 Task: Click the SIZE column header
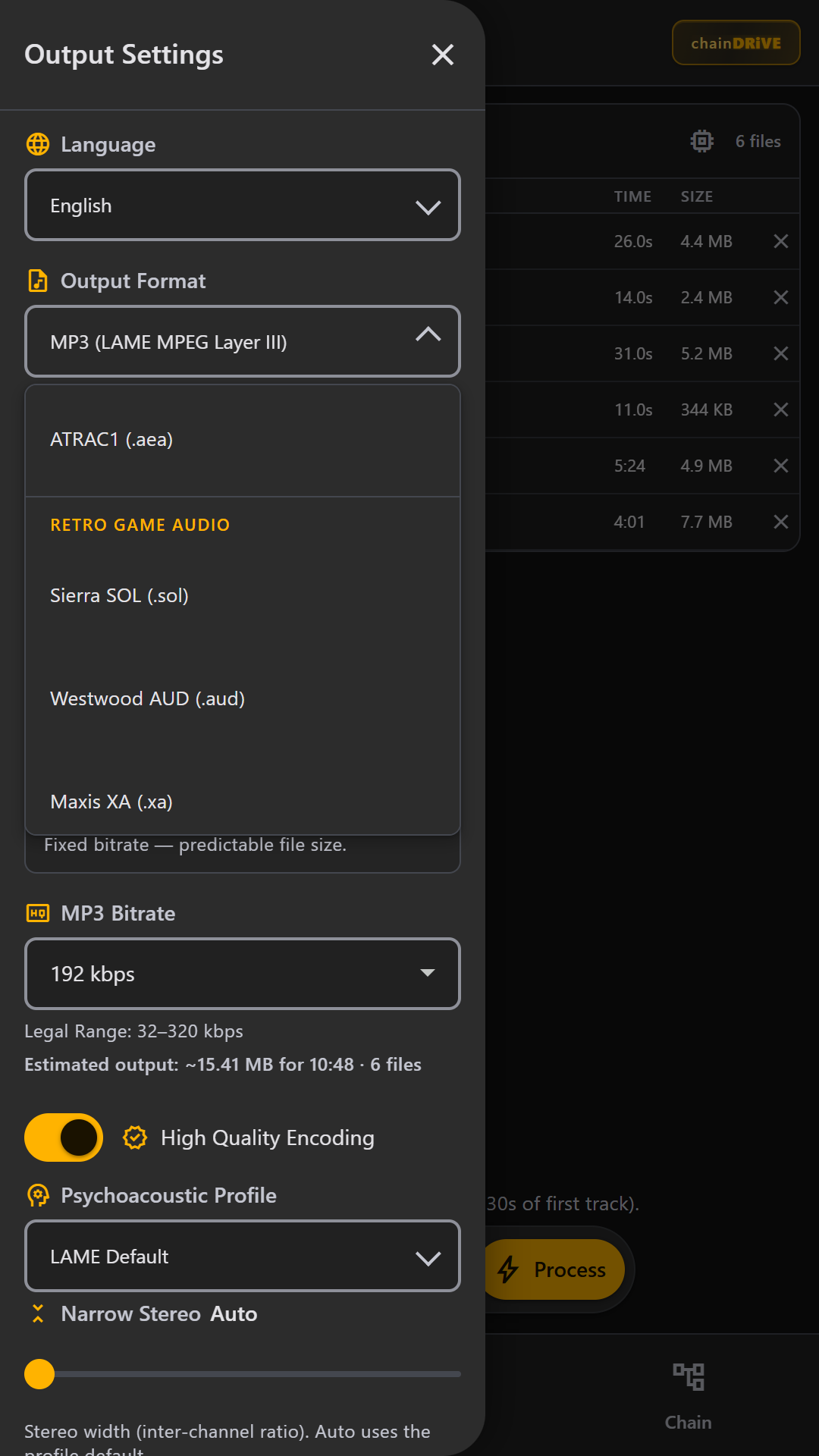tap(697, 196)
